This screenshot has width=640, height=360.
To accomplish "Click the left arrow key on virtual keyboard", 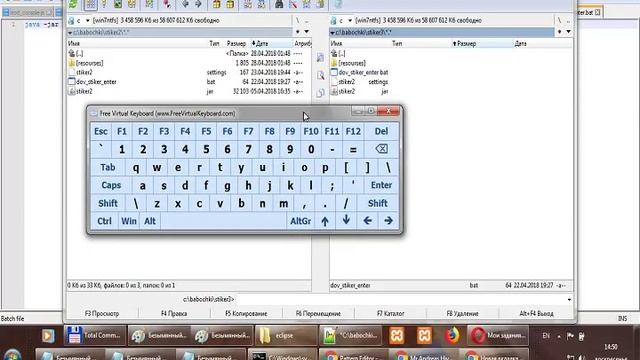I will 367,221.
